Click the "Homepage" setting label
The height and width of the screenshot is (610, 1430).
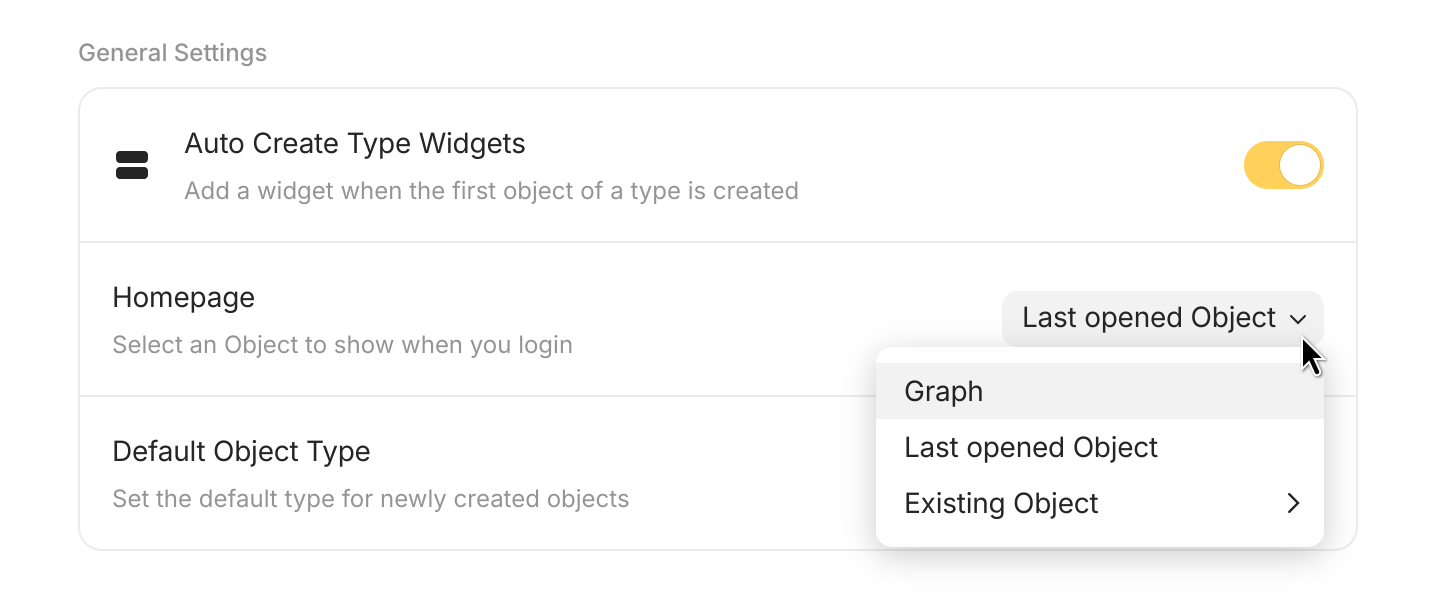[183, 297]
